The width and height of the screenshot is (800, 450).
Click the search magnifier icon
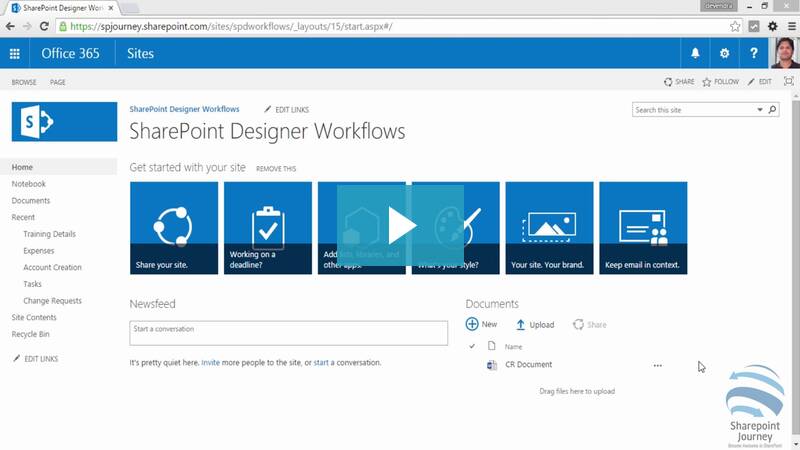772,110
